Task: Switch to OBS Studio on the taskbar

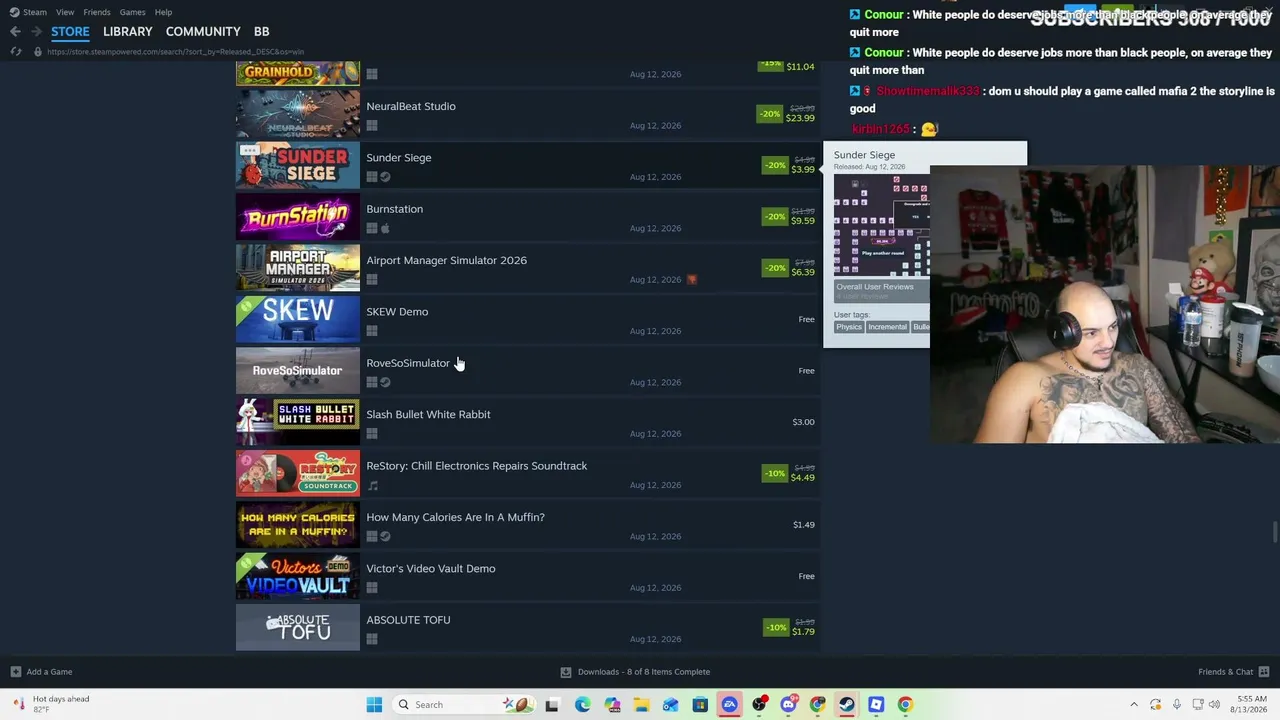Action: click(x=759, y=705)
